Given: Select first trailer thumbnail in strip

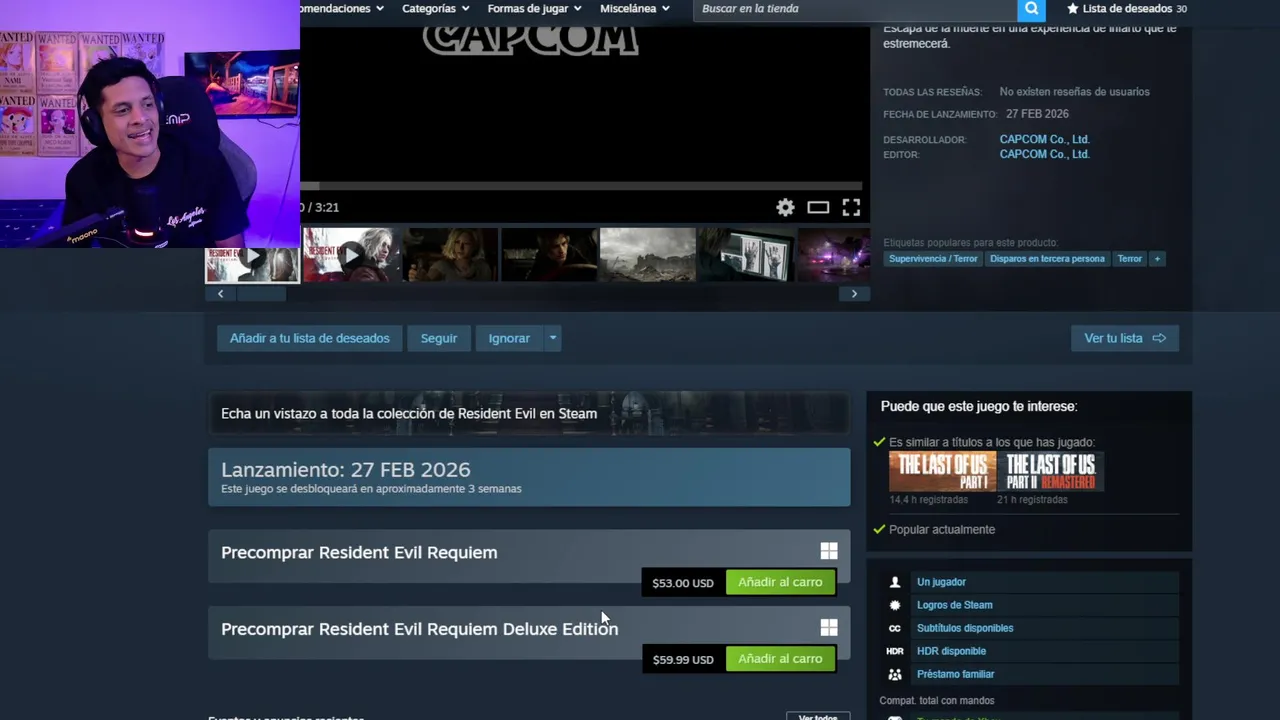Looking at the screenshot, I should click(252, 257).
